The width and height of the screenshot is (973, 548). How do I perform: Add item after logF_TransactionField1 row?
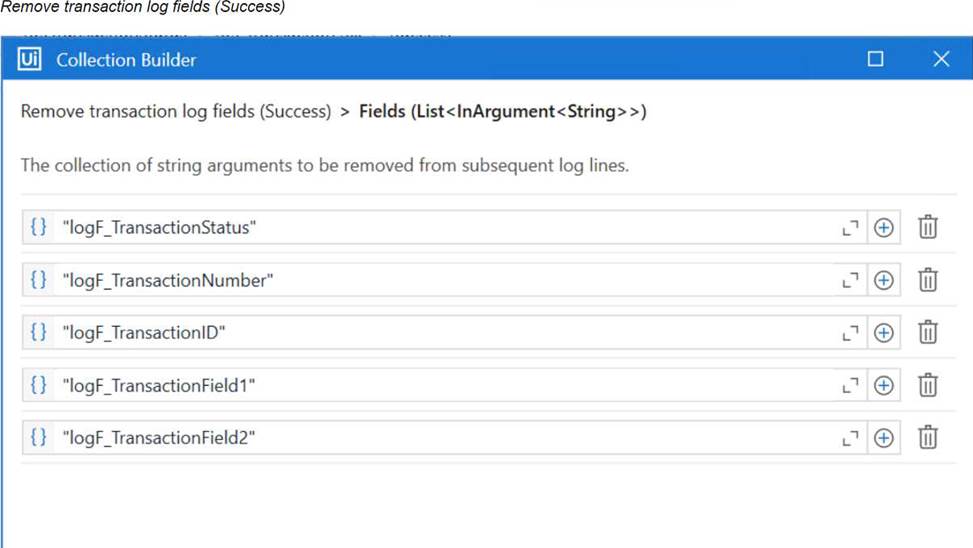[x=884, y=386]
